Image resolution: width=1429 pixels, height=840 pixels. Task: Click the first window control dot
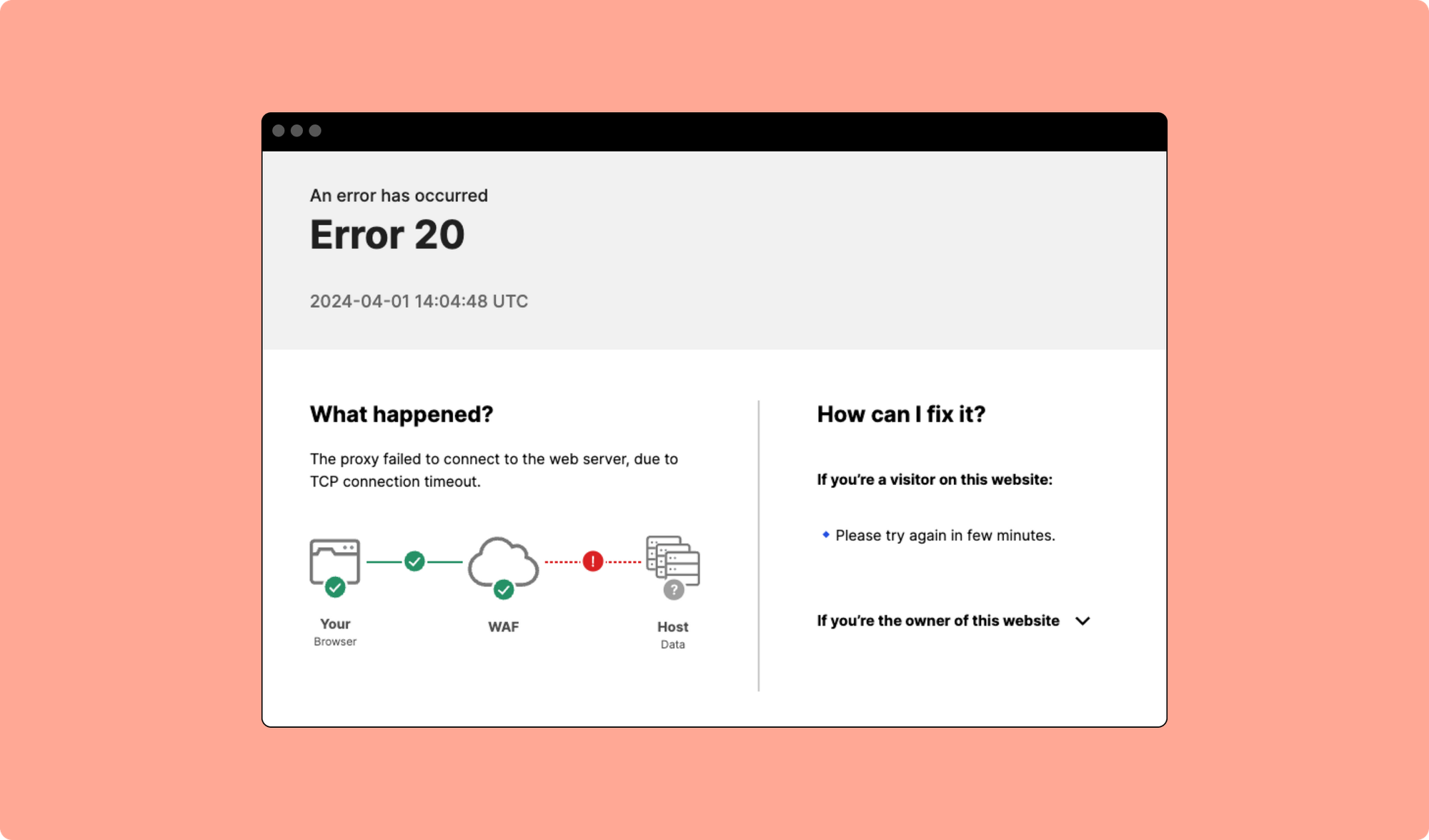coord(279,131)
